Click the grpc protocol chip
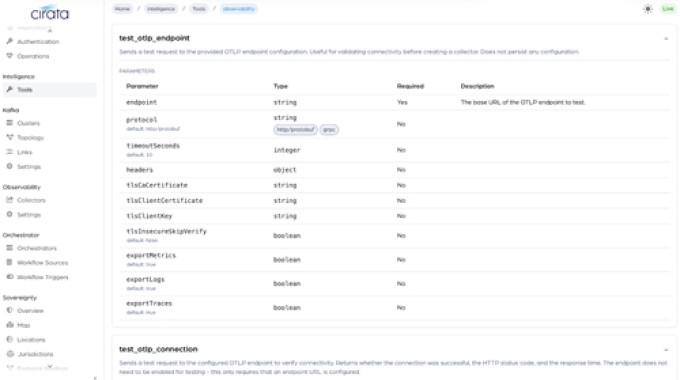 tap(329, 130)
